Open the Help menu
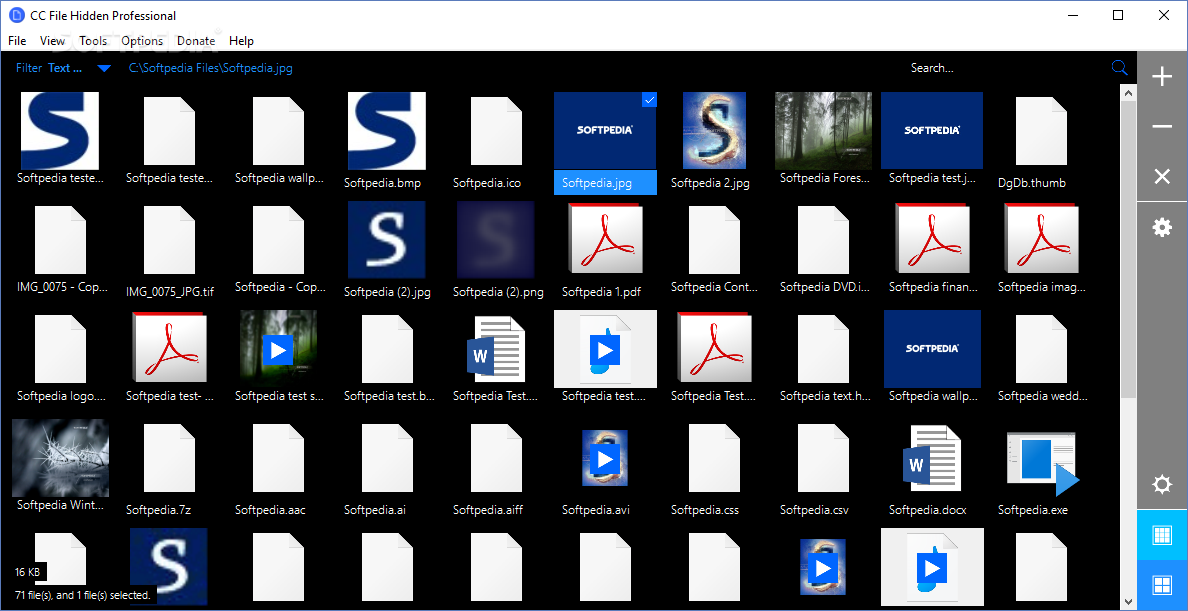Screen dimensions: 1188x611 click(241, 41)
